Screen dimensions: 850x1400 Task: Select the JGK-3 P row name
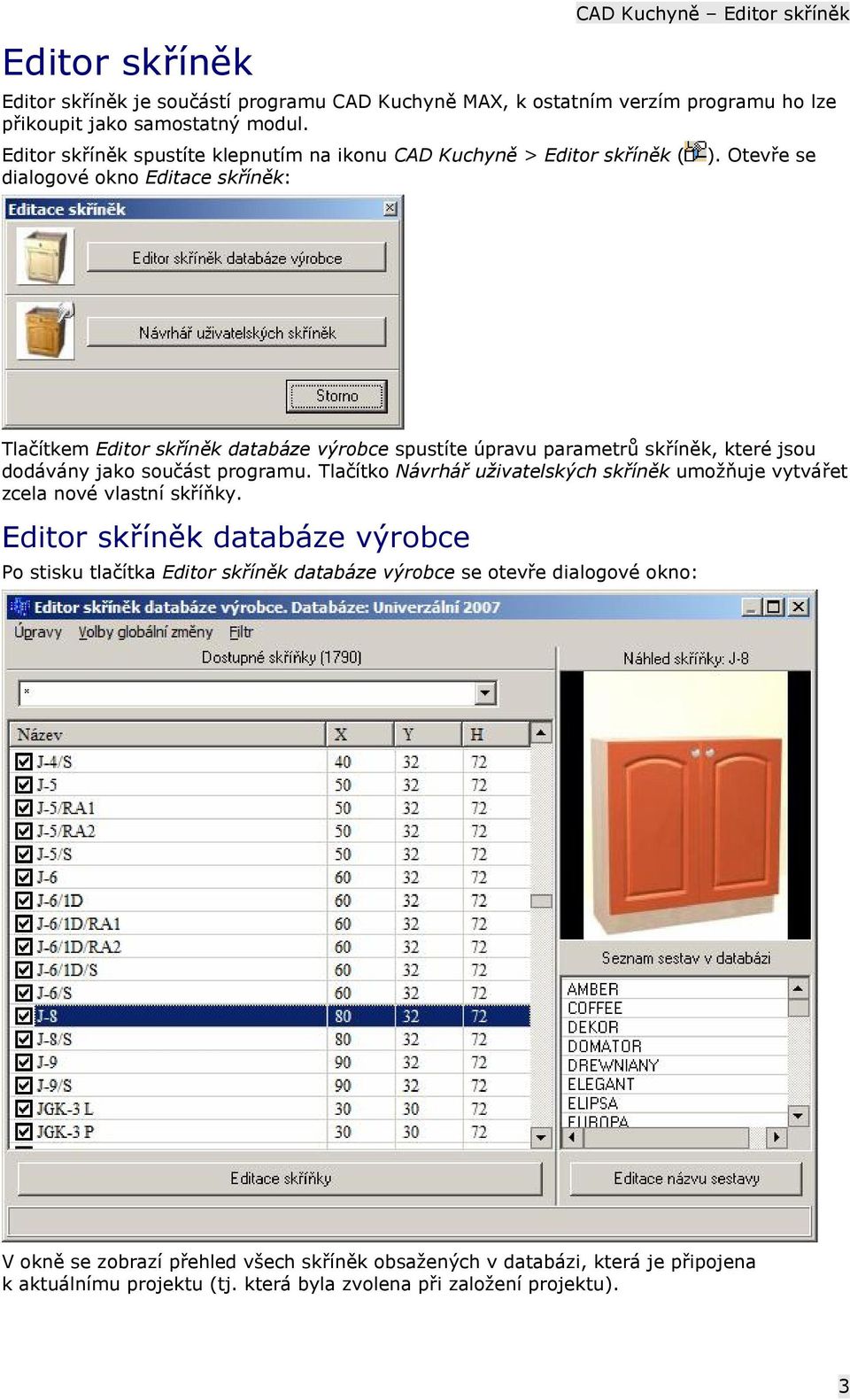pos(66,1132)
